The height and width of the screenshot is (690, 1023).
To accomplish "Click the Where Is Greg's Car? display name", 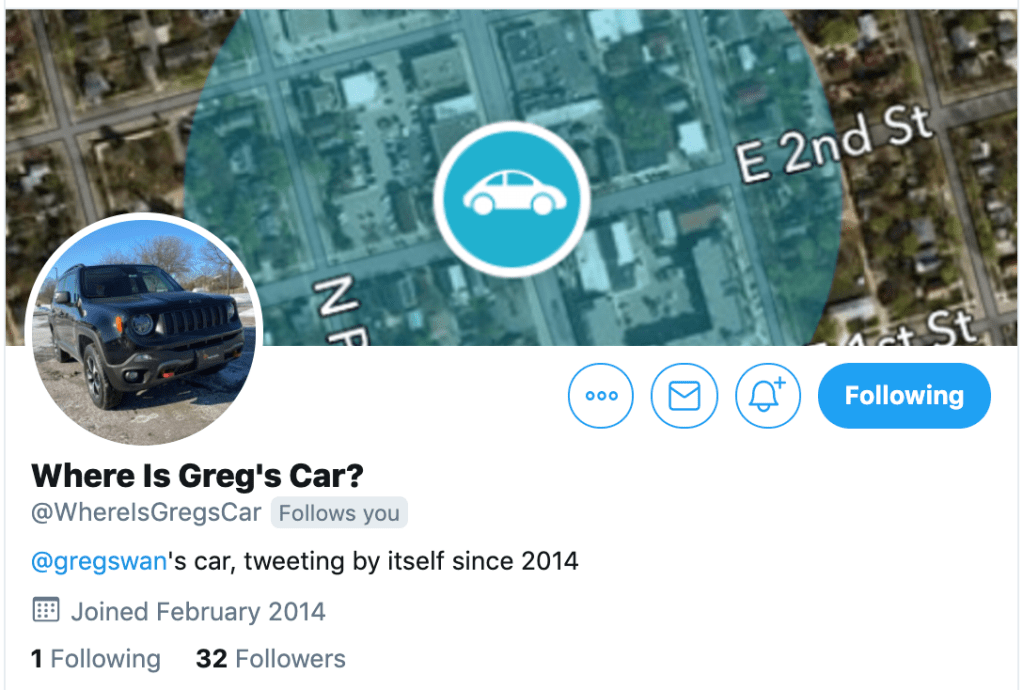I will click(197, 476).
